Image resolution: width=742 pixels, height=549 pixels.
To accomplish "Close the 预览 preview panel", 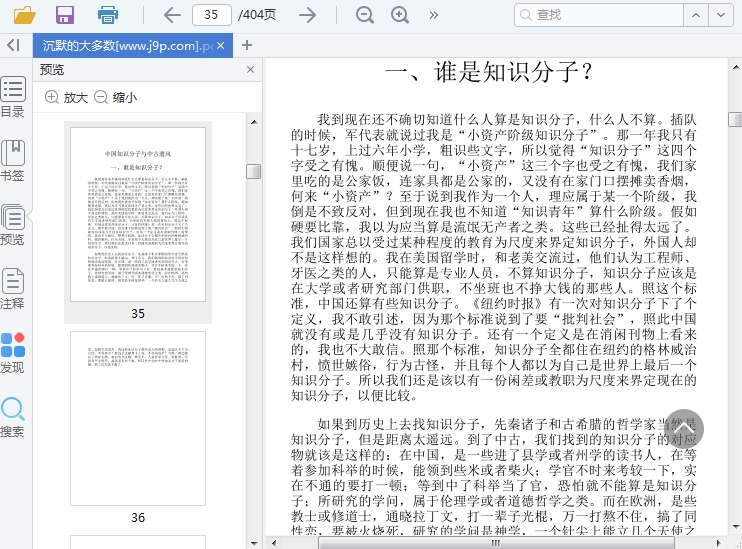I will coord(250,70).
